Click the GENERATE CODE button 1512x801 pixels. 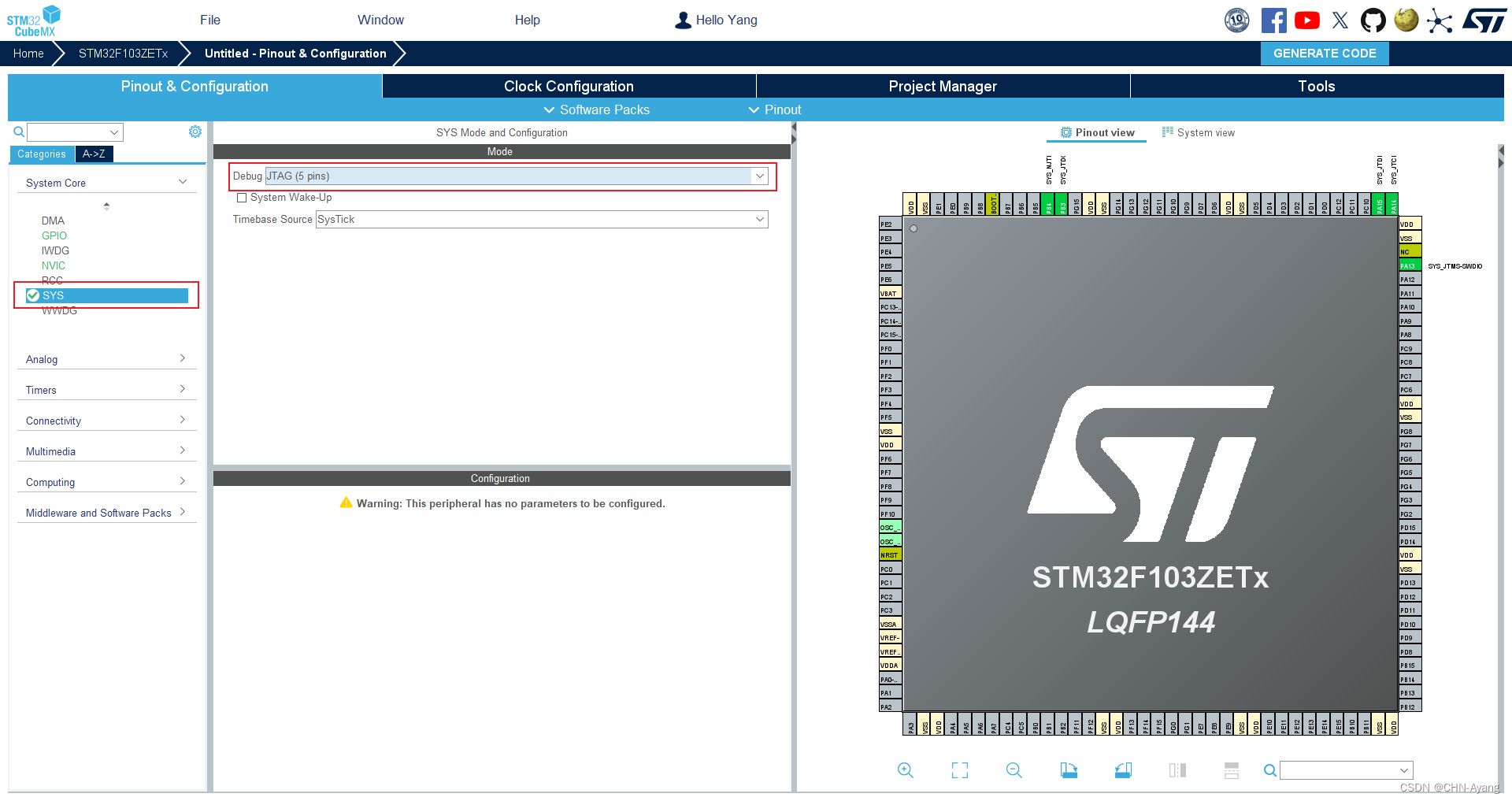pyautogui.click(x=1325, y=54)
